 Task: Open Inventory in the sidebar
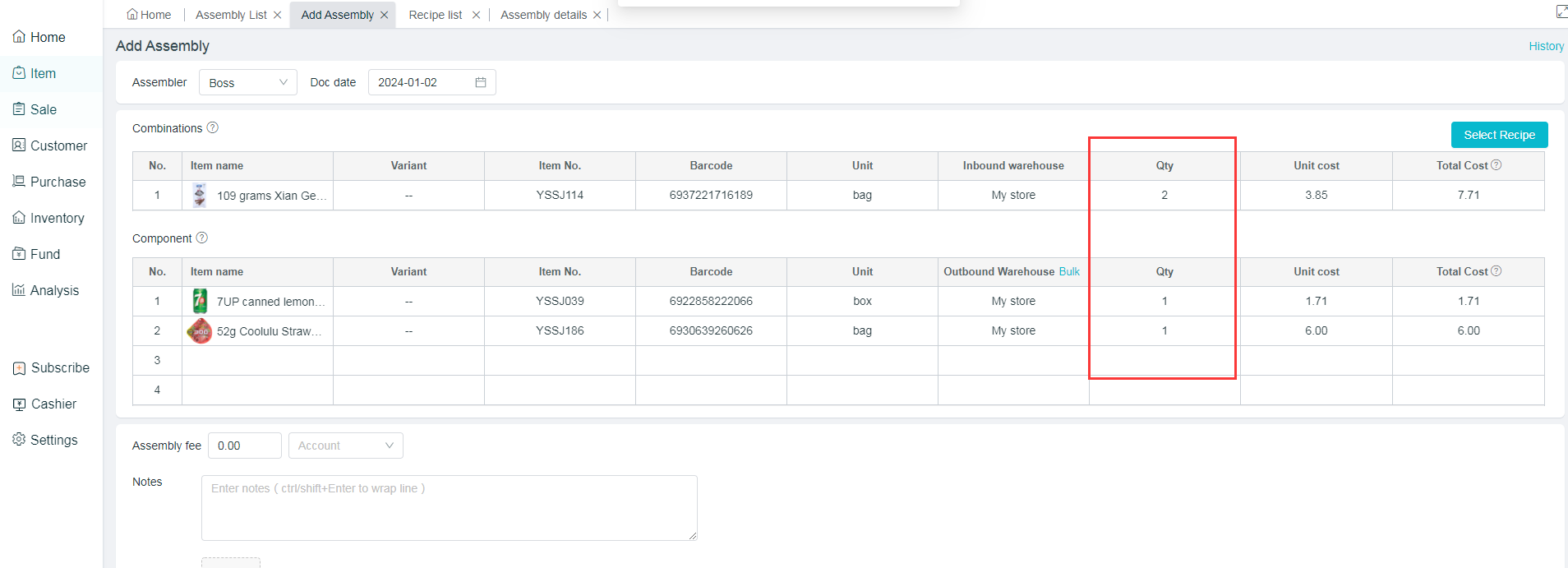[x=57, y=218]
